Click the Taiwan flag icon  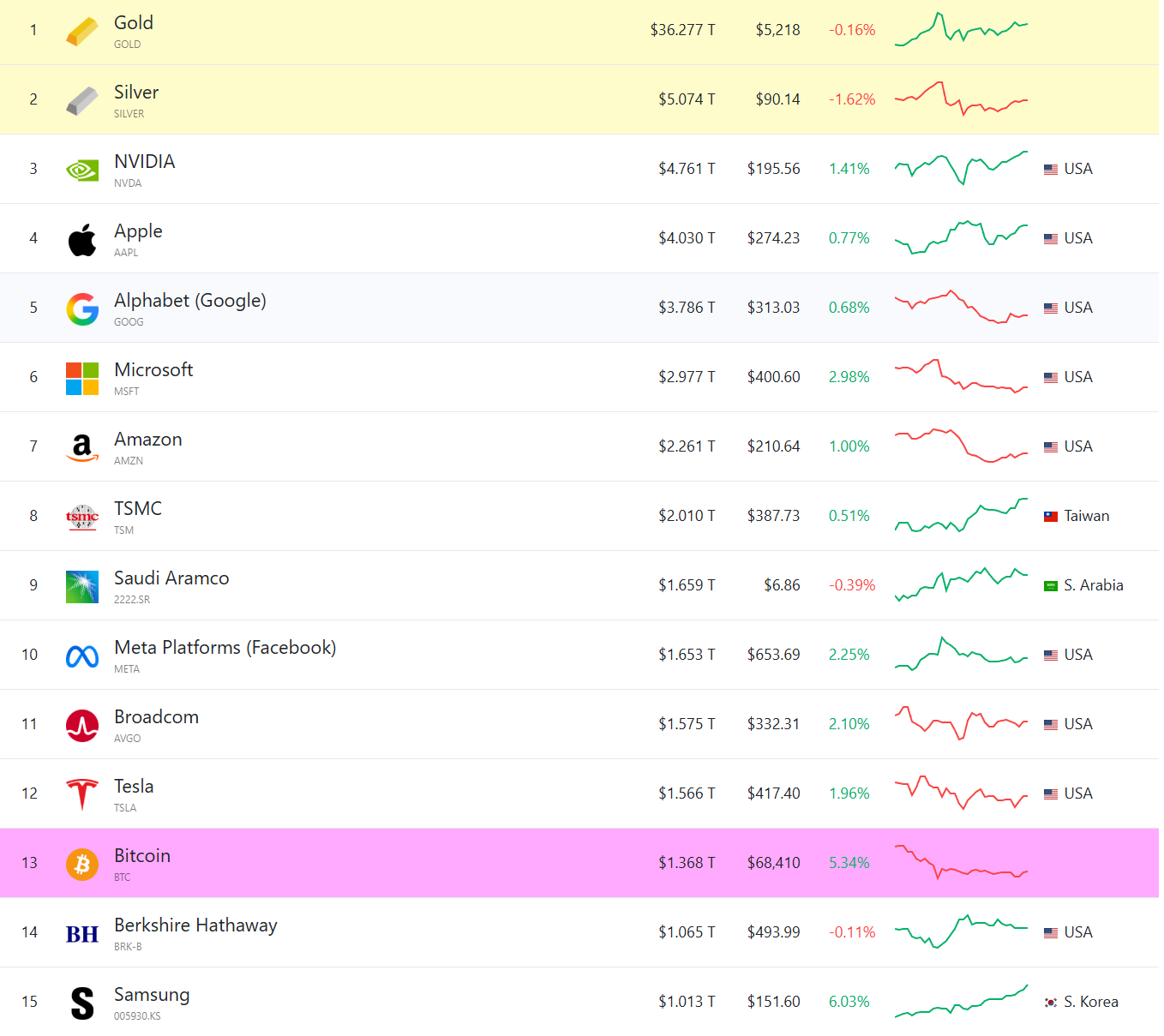pos(1050,517)
